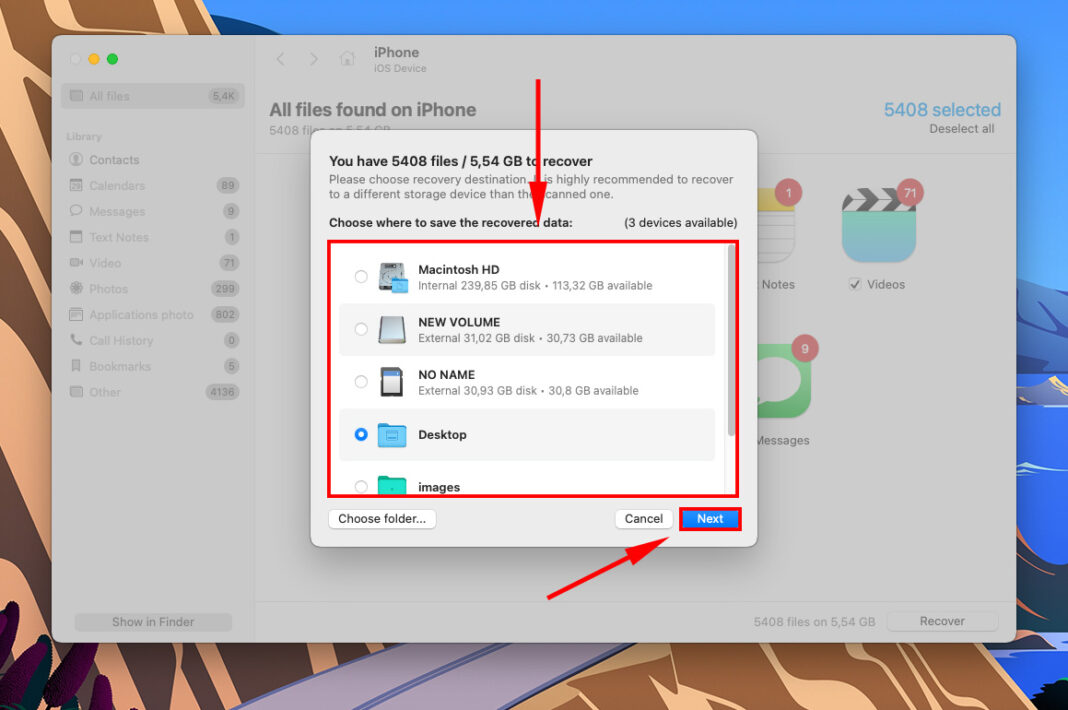The height and width of the screenshot is (710, 1068).
Task: Cancel the recovery destination dialog
Action: 643,519
